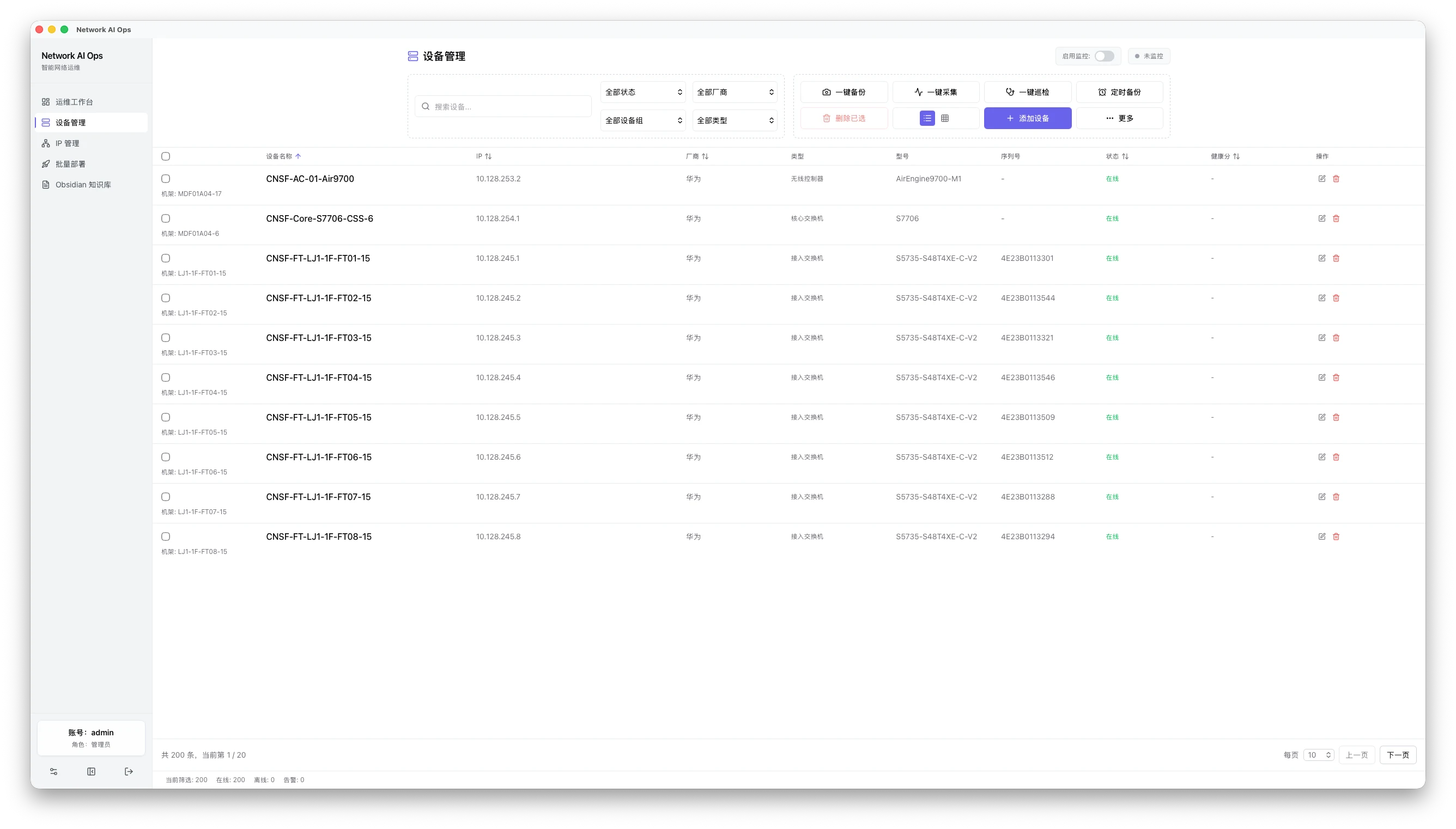Open the 全部类型 type filter dropdown
This screenshot has height=829, width=1456.
click(x=735, y=121)
